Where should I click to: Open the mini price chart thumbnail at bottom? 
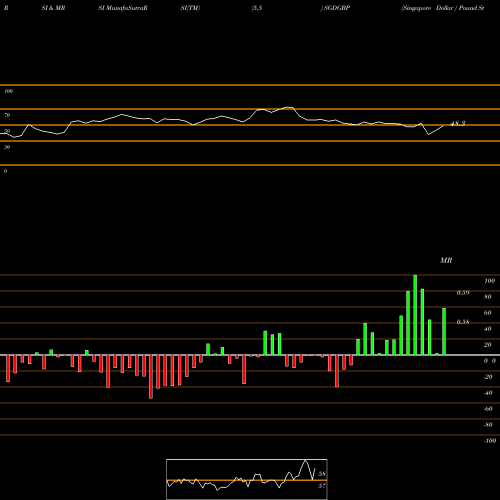247,479
